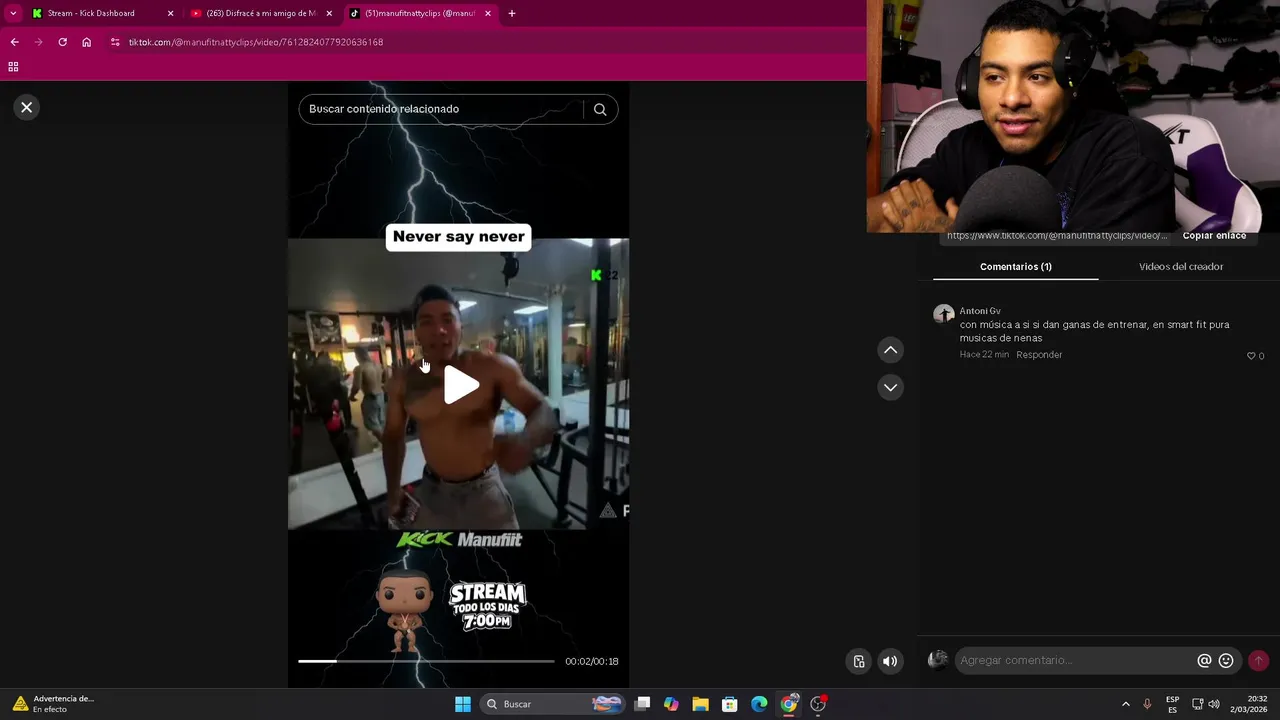
Task: Seek on the video progress bar
Action: pyautogui.click(x=426, y=661)
